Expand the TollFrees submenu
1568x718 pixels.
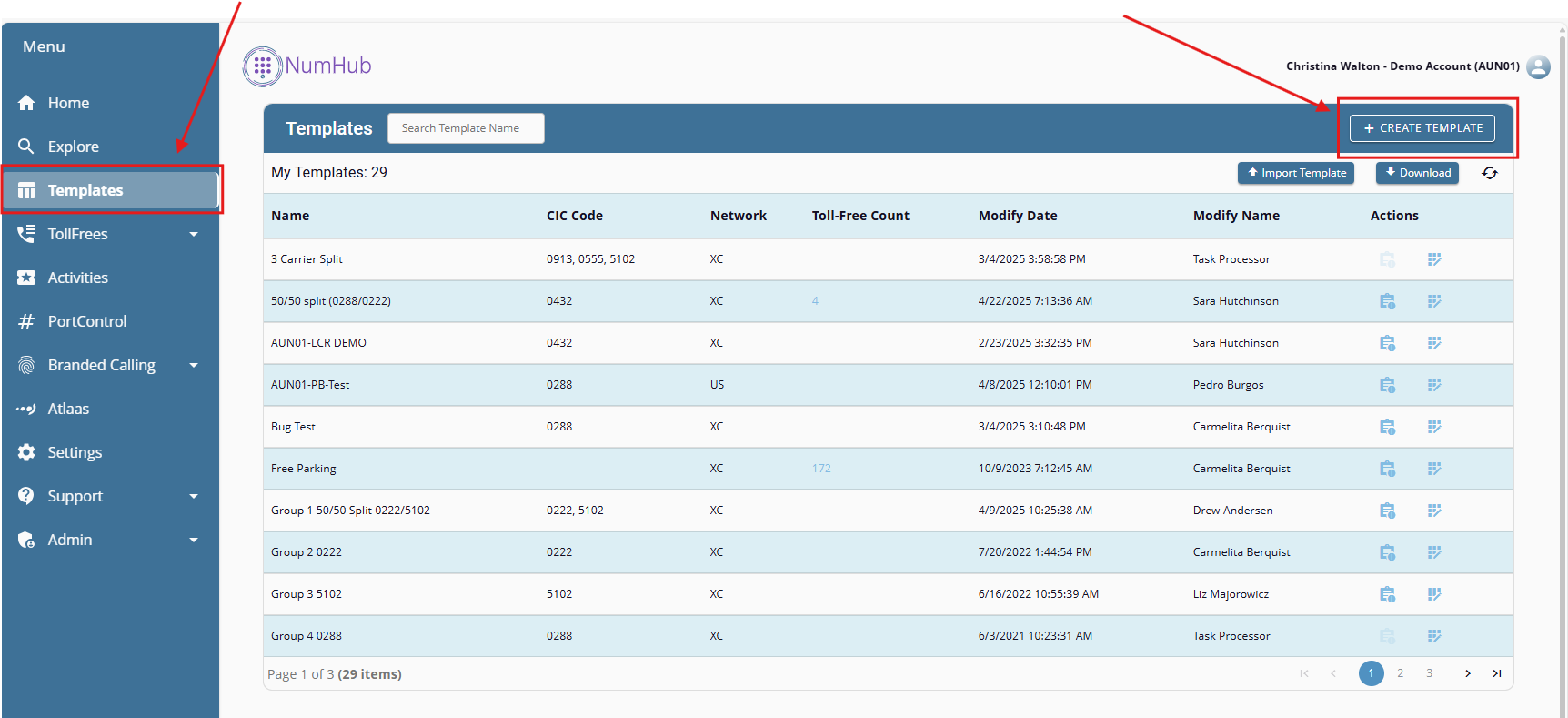pyautogui.click(x=193, y=234)
